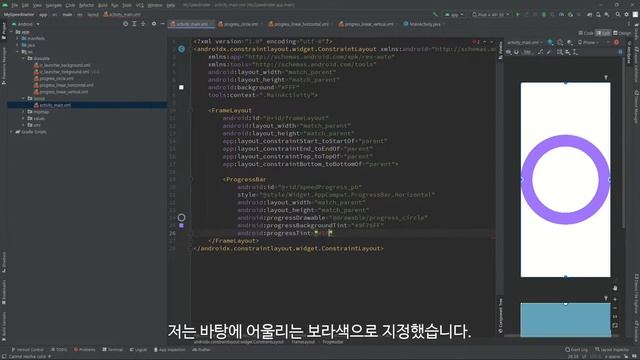Screen dimensions: 640x360
Task: Click the blue blueprint preview surface
Action: (x=565, y=320)
